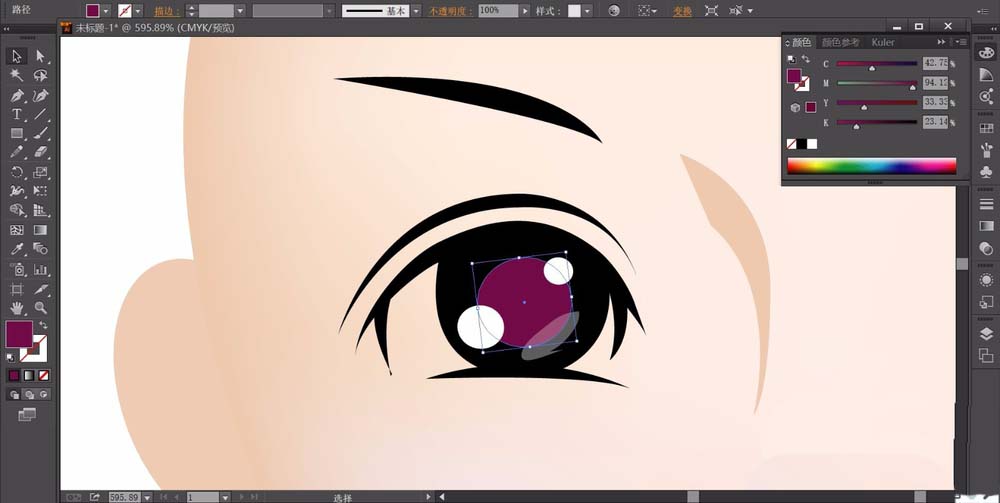Click the 描边 stroke link
The width and height of the screenshot is (1000, 503).
click(x=163, y=10)
